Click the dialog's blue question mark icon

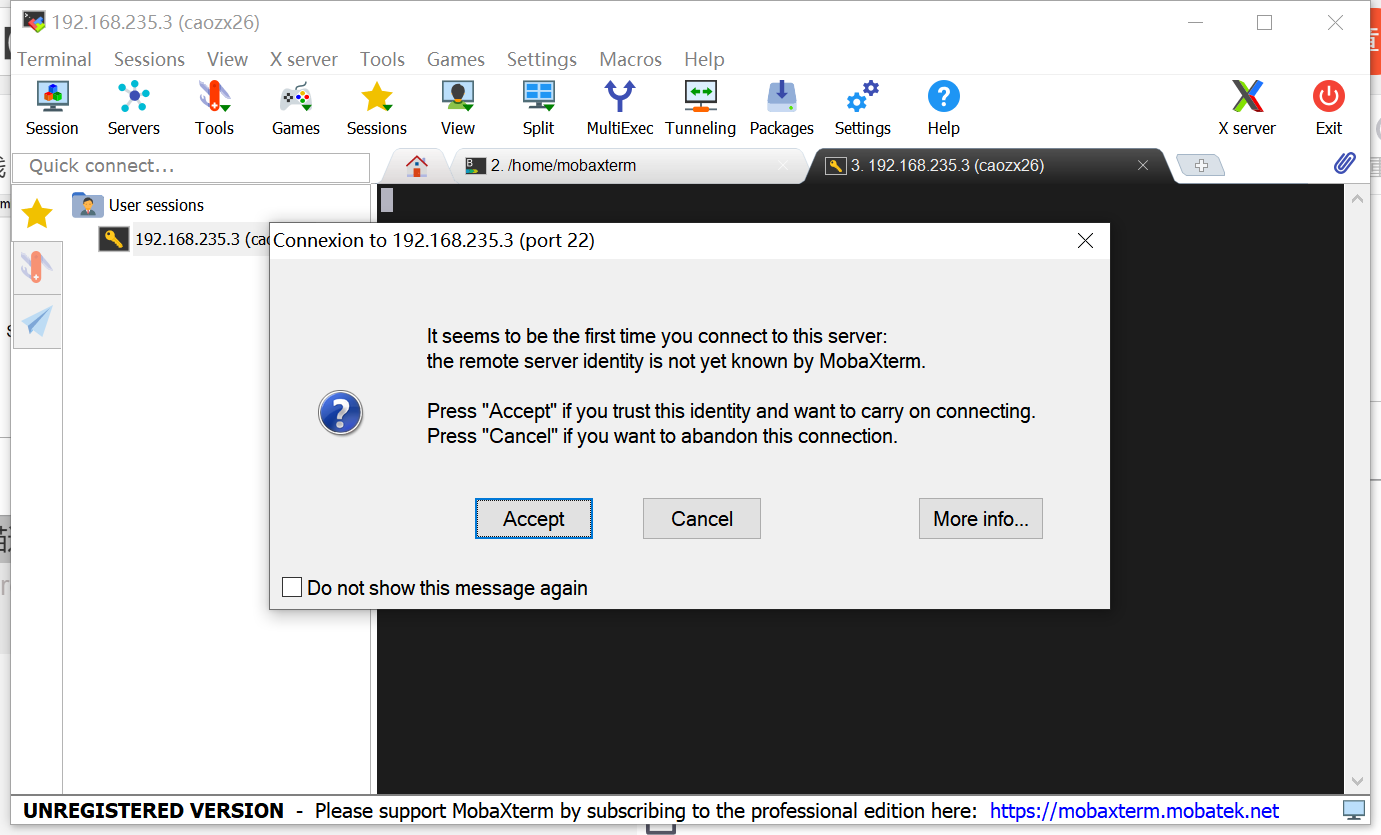tap(340, 412)
